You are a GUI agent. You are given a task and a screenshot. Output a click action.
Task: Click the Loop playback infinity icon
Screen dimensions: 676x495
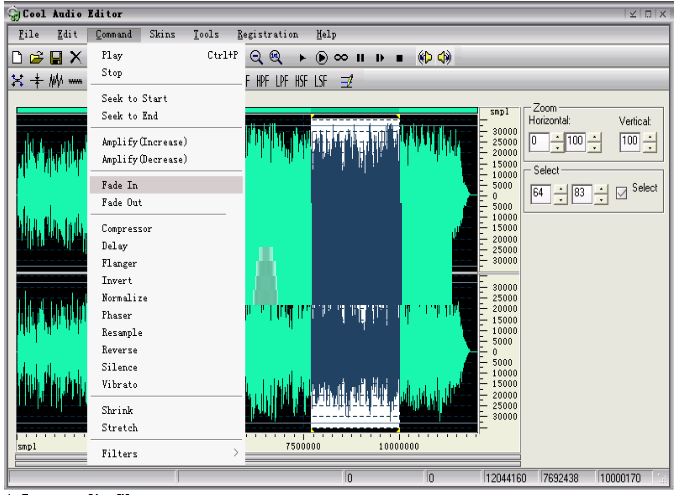[x=341, y=57]
